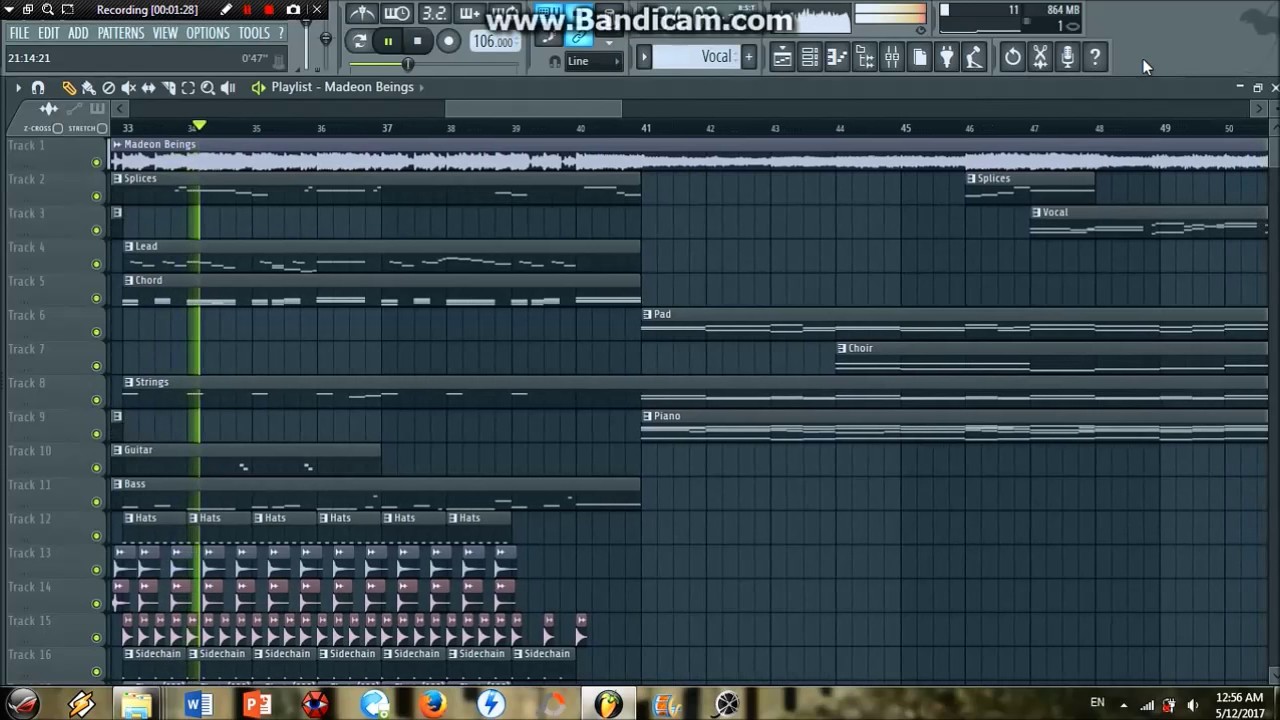Image resolution: width=1280 pixels, height=720 pixels.
Task: Select the Paint brush tool
Action: tap(89, 88)
